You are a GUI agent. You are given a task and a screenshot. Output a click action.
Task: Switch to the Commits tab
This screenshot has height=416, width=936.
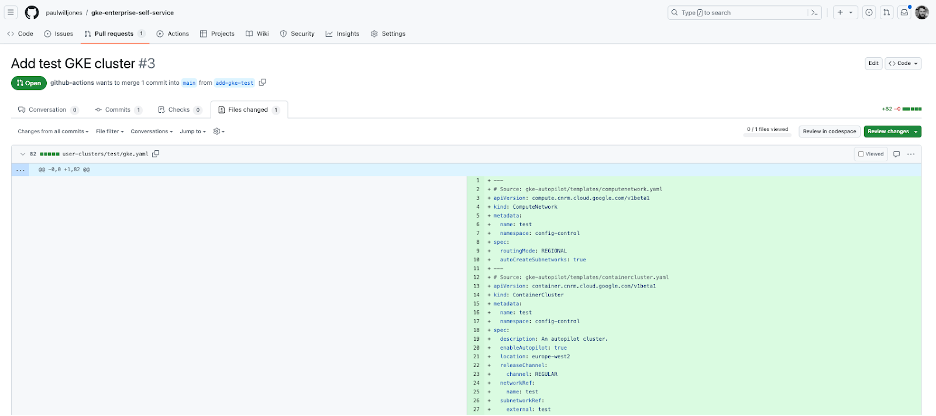point(117,109)
